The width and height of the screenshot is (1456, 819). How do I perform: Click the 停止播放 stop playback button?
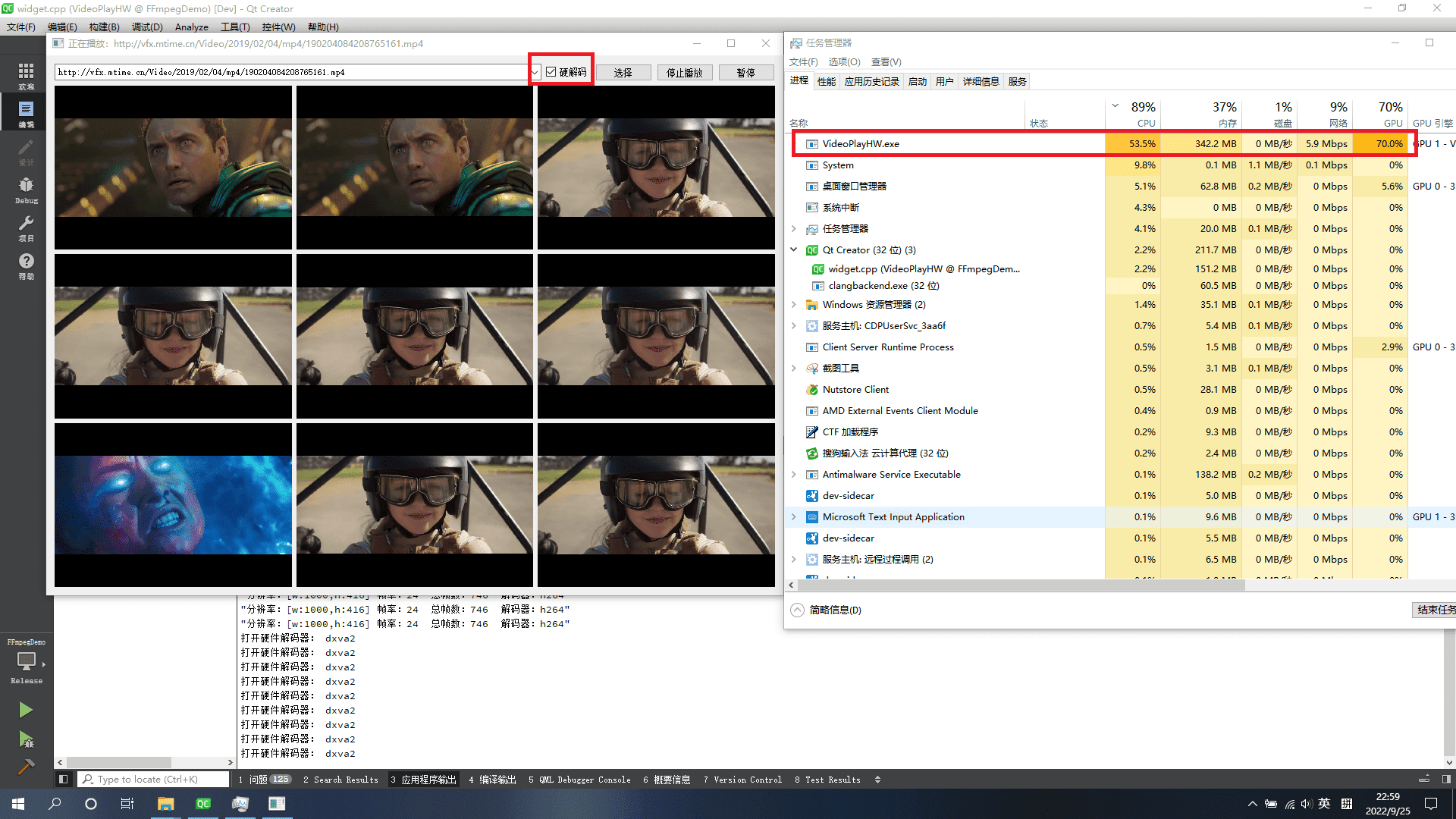(684, 73)
